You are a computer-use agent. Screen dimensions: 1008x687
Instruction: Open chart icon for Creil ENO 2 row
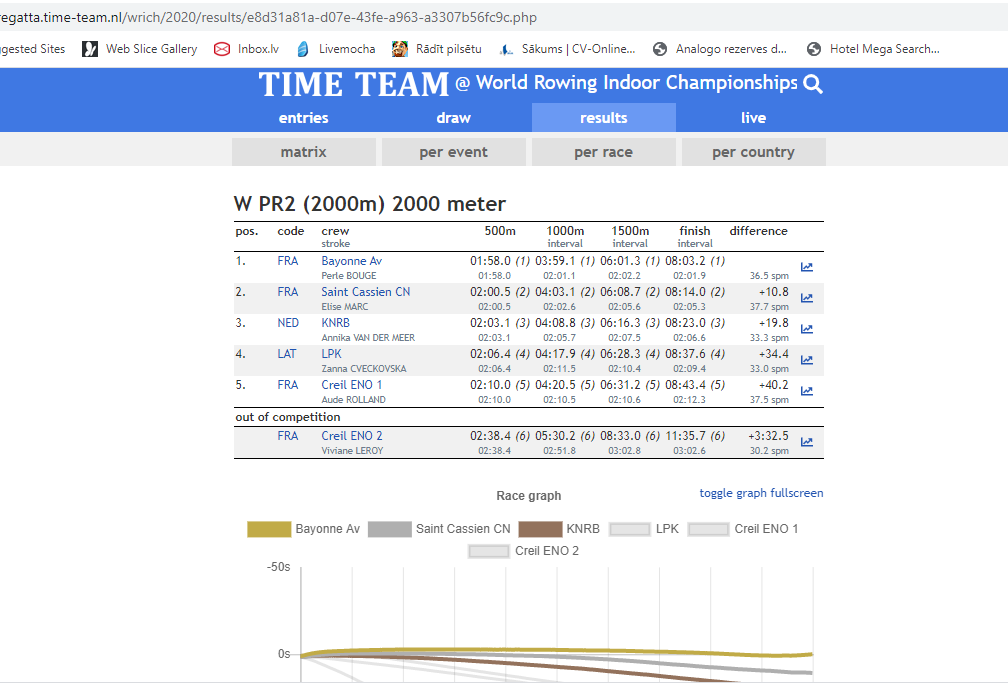pyautogui.click(x=807, y=442)
